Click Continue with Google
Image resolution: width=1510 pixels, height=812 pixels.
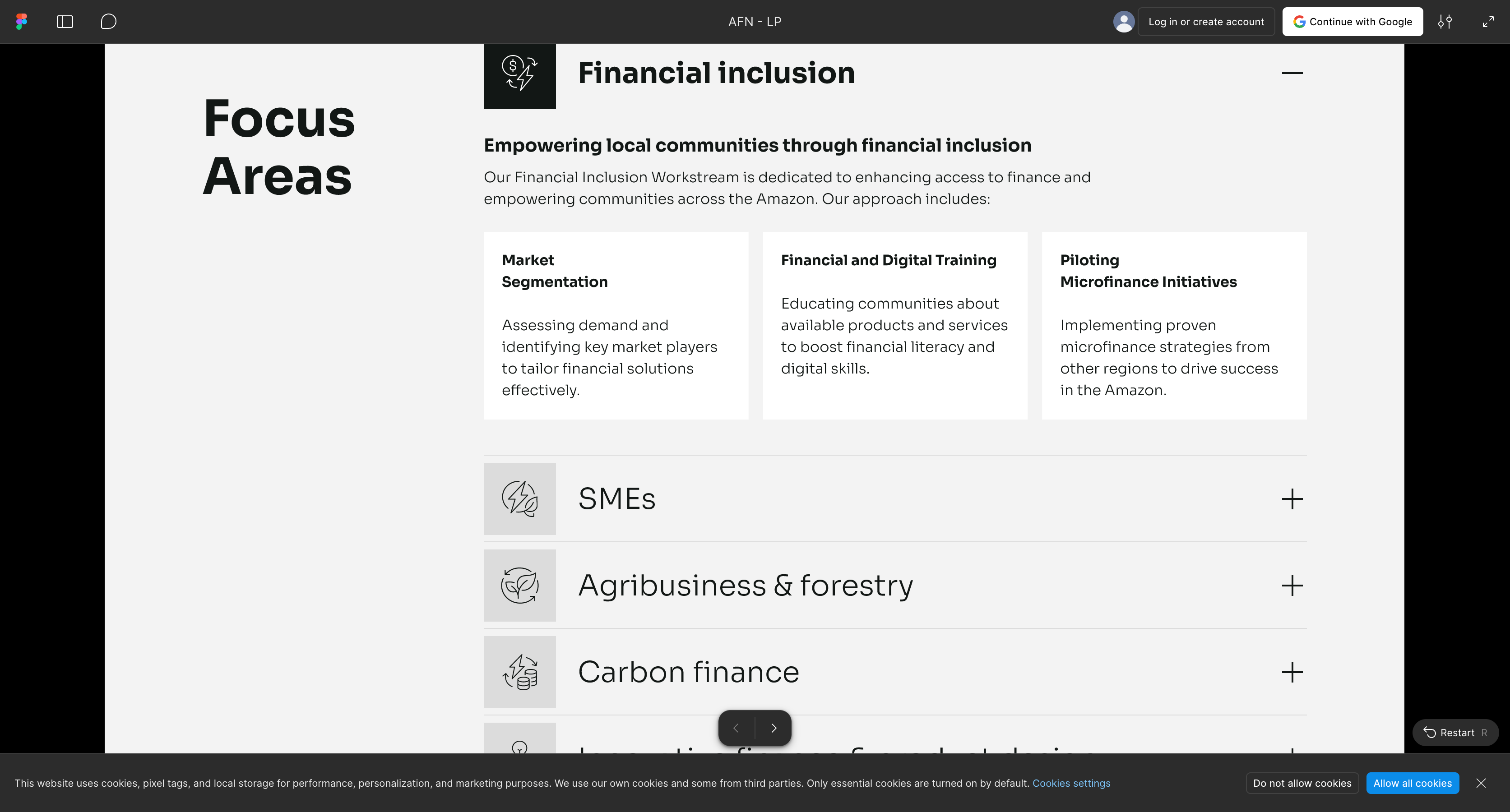point(1353,22)
